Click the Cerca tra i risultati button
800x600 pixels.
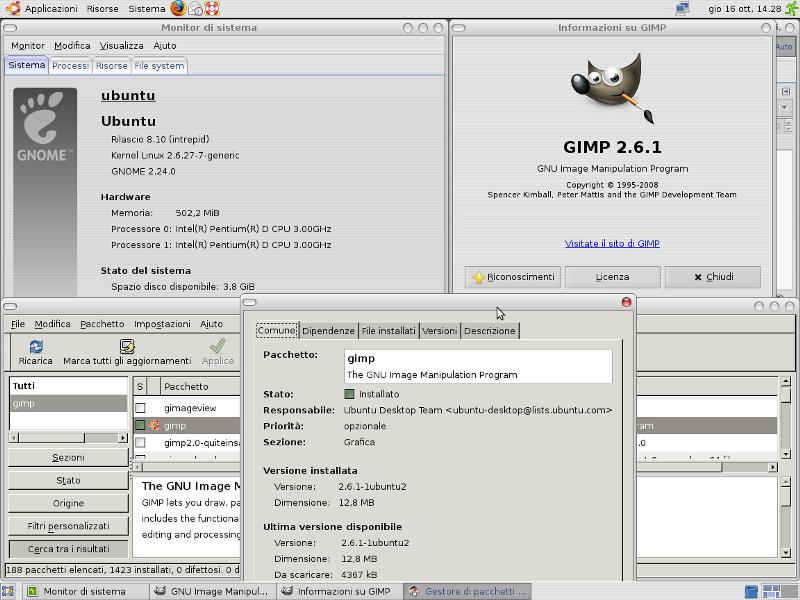(x=68, y=549)
